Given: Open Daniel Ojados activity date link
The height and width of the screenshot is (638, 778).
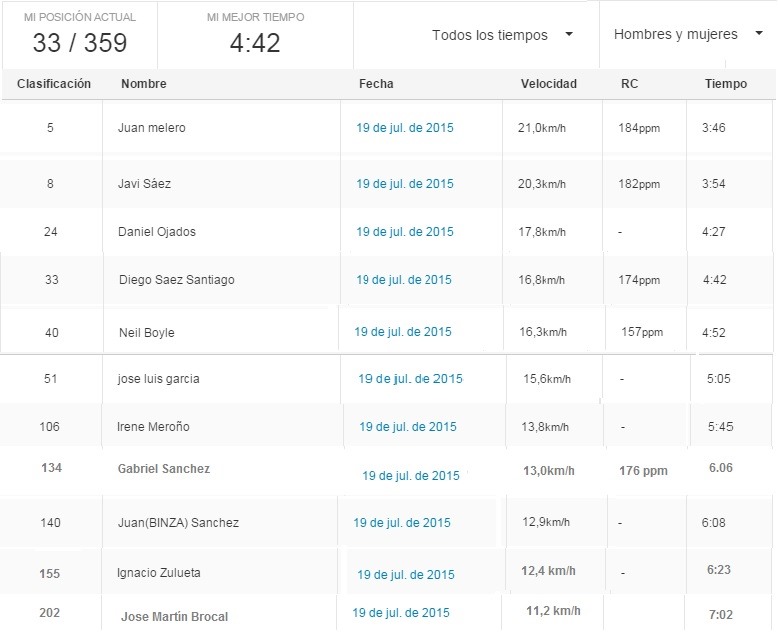Looking at the screenshot, I should coord(404,232).
